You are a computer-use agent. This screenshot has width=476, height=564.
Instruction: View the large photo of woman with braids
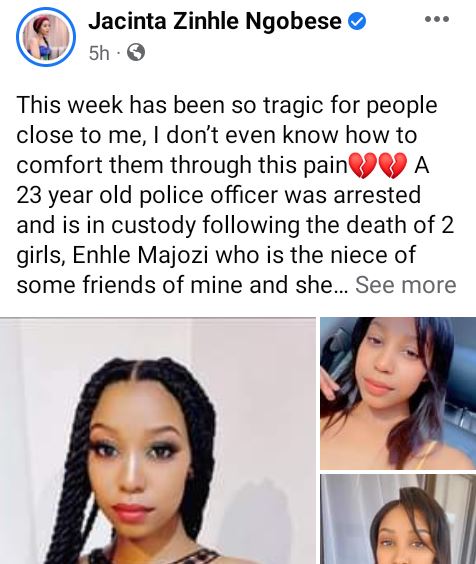(158, 441)
